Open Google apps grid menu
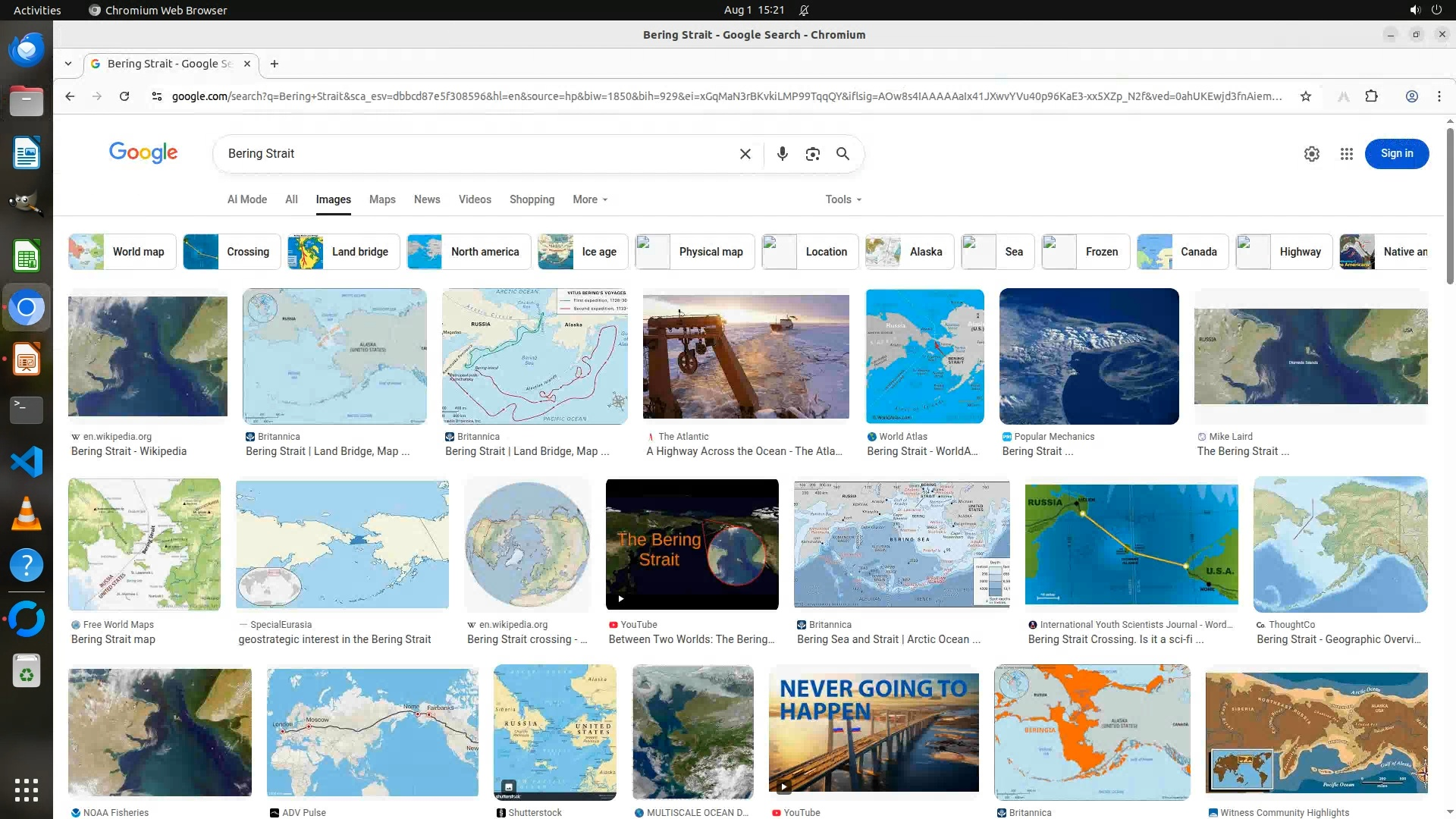1456x819 pixels. click(1346, 154)
